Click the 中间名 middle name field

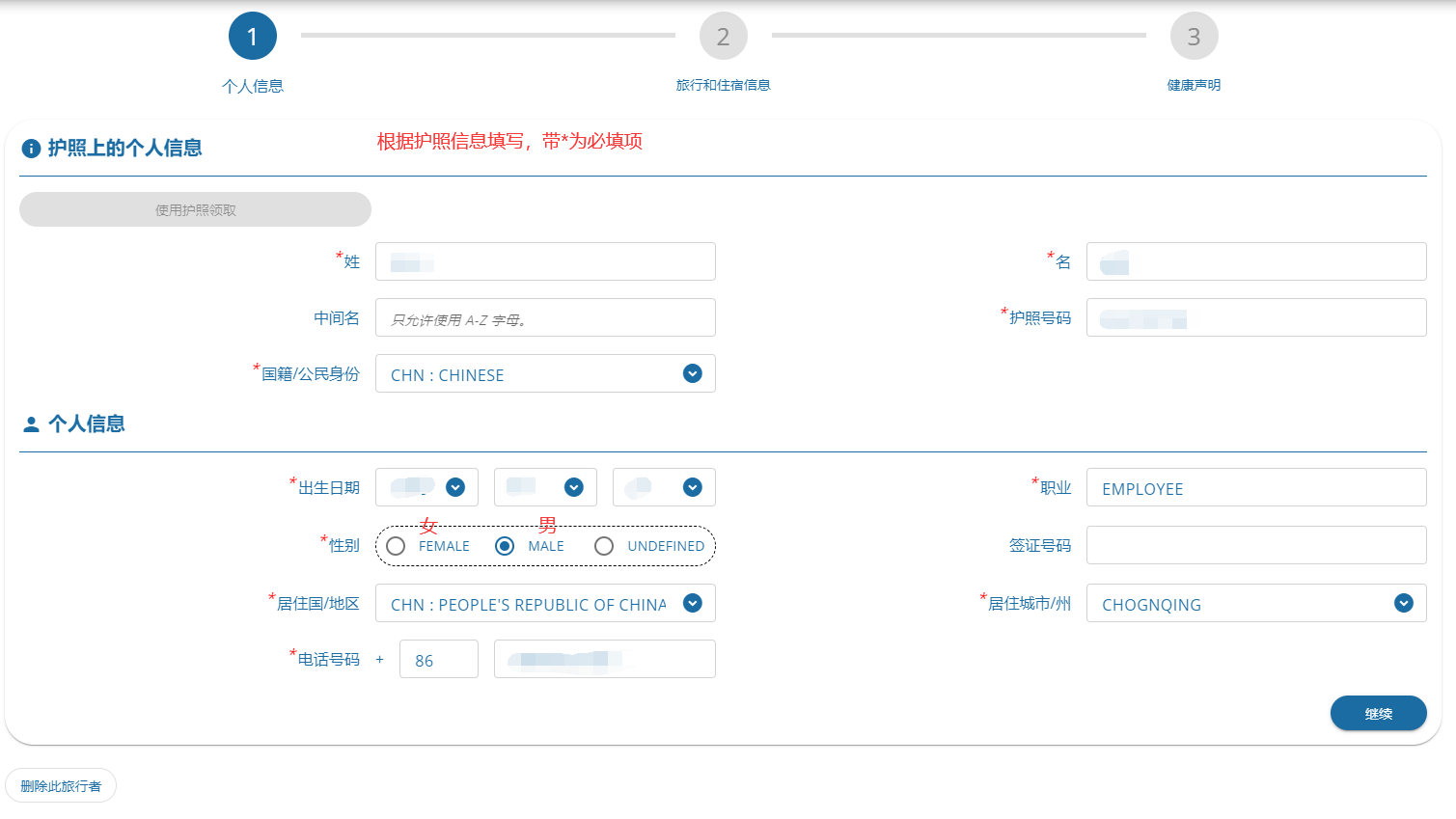[x=545, y=317]
